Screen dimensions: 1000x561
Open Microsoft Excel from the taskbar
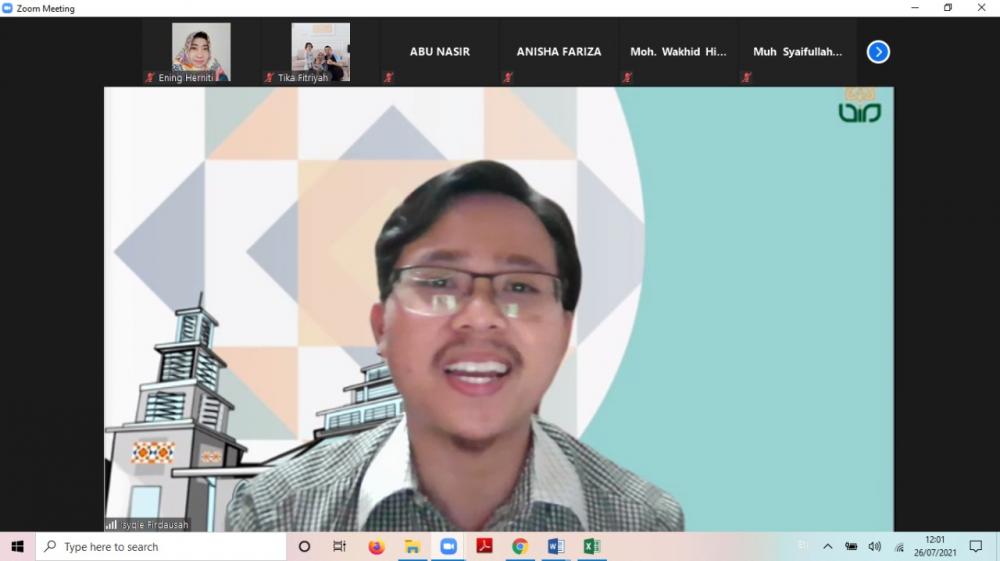592,547
